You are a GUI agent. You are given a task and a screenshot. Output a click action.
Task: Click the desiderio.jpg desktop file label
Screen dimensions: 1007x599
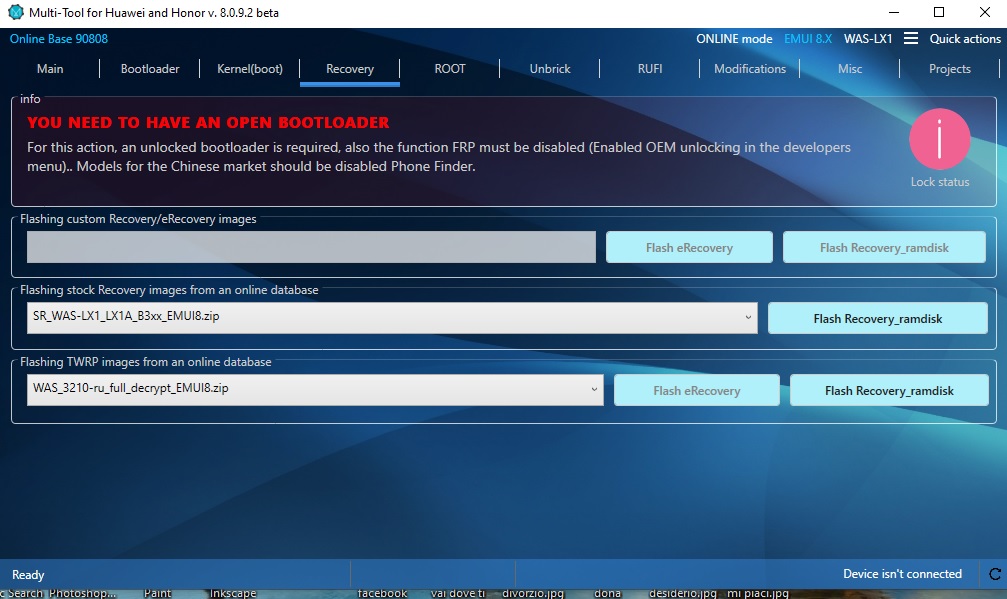(683, 593)
